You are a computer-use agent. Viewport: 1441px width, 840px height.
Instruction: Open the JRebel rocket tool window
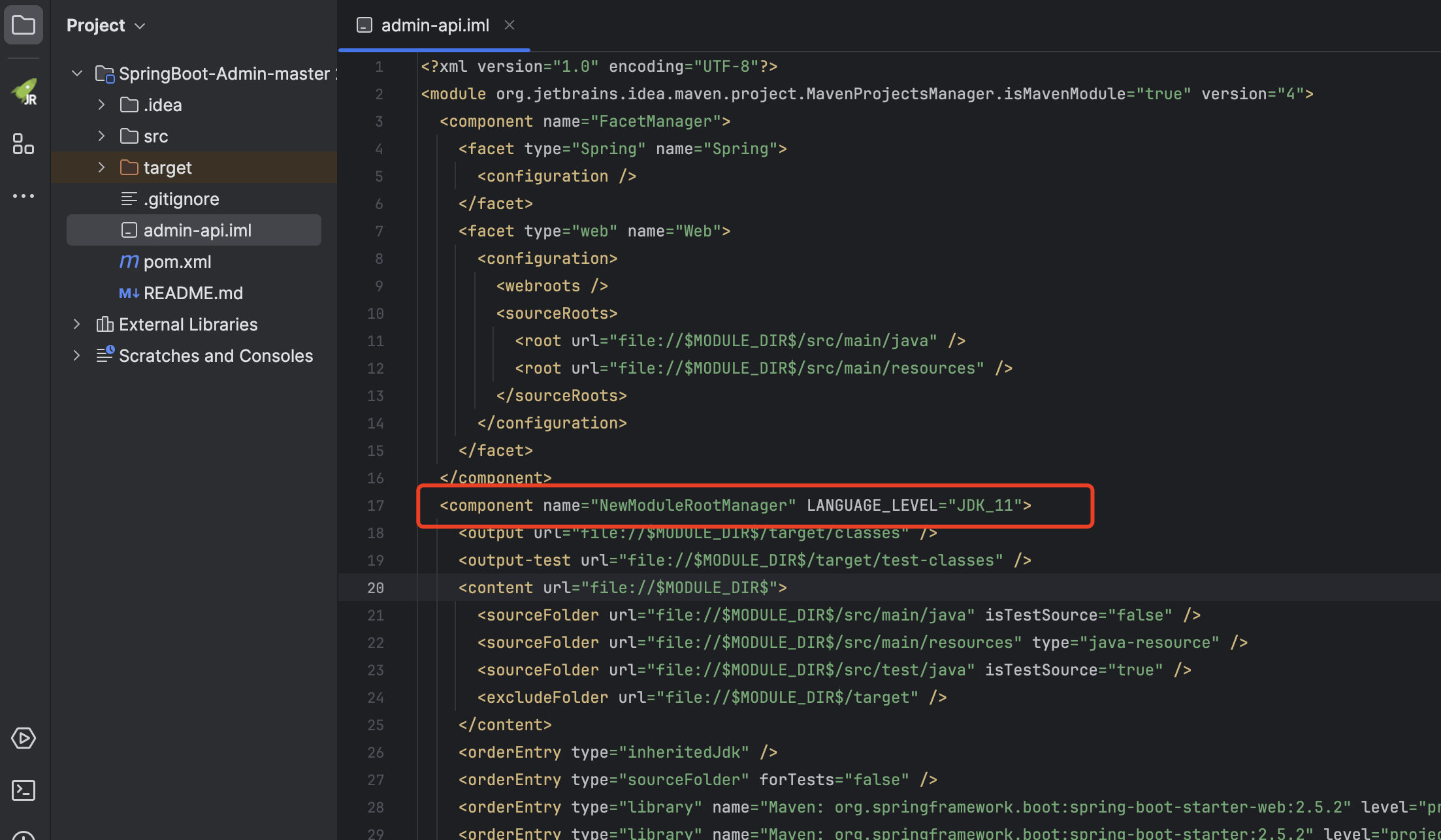pyautogui.click(x=24, y=92)
